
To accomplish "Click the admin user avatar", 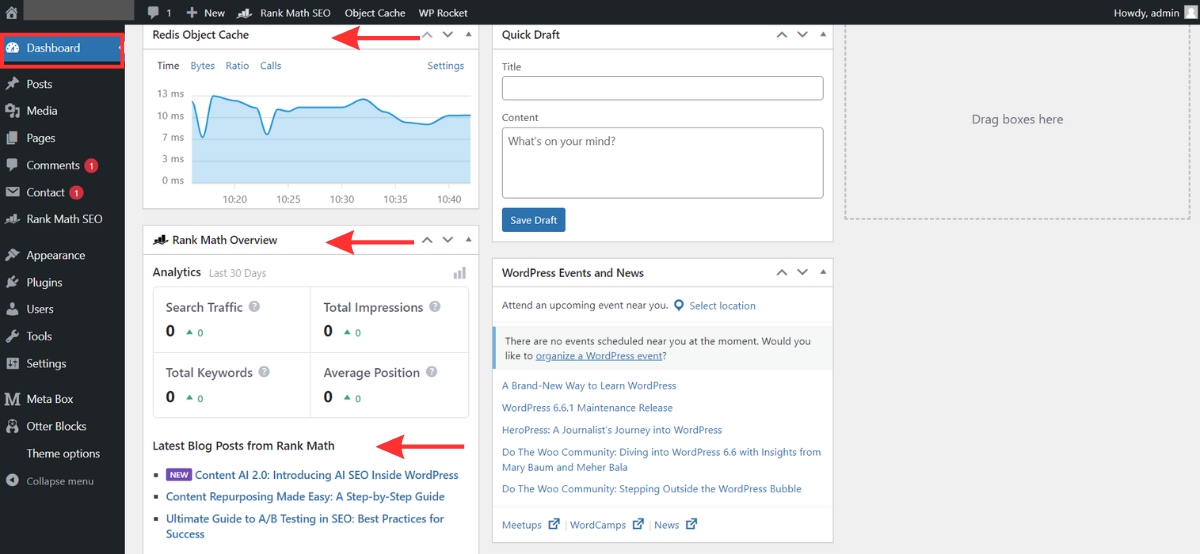I will coord(1190,12).
